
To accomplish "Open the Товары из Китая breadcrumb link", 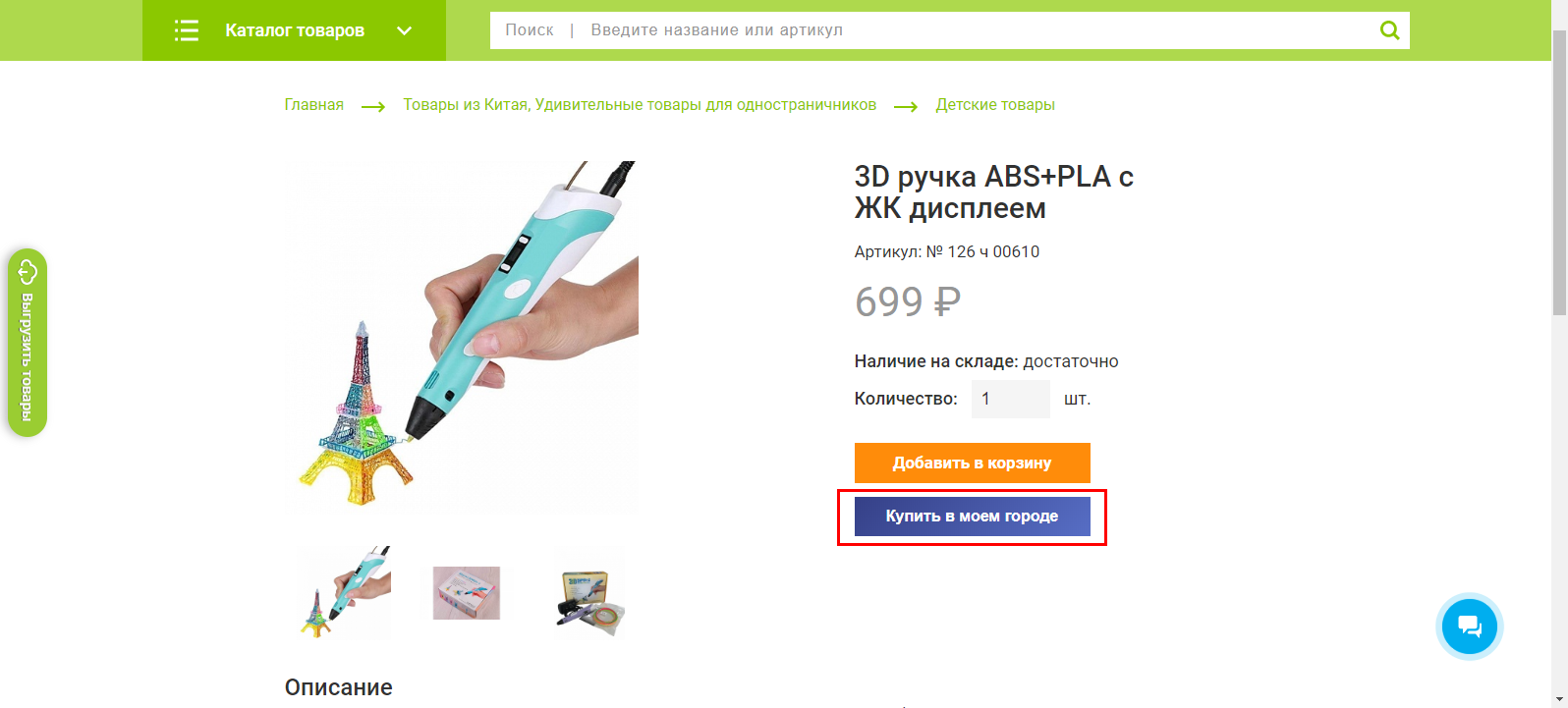I will [x=640, y=105].
